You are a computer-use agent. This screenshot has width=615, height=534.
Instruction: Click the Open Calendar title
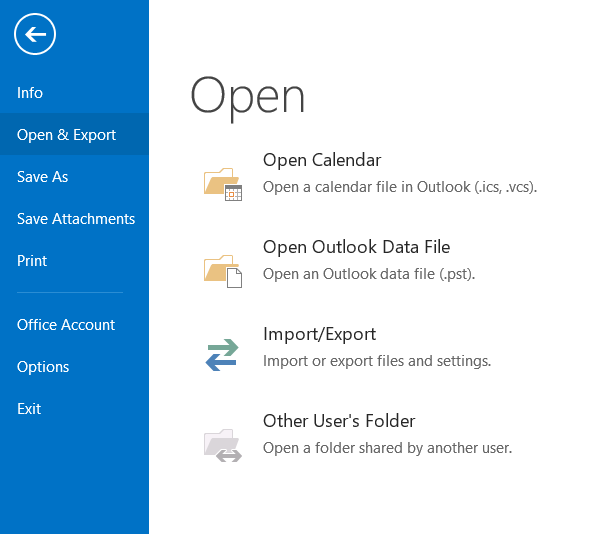coord(322,160)
